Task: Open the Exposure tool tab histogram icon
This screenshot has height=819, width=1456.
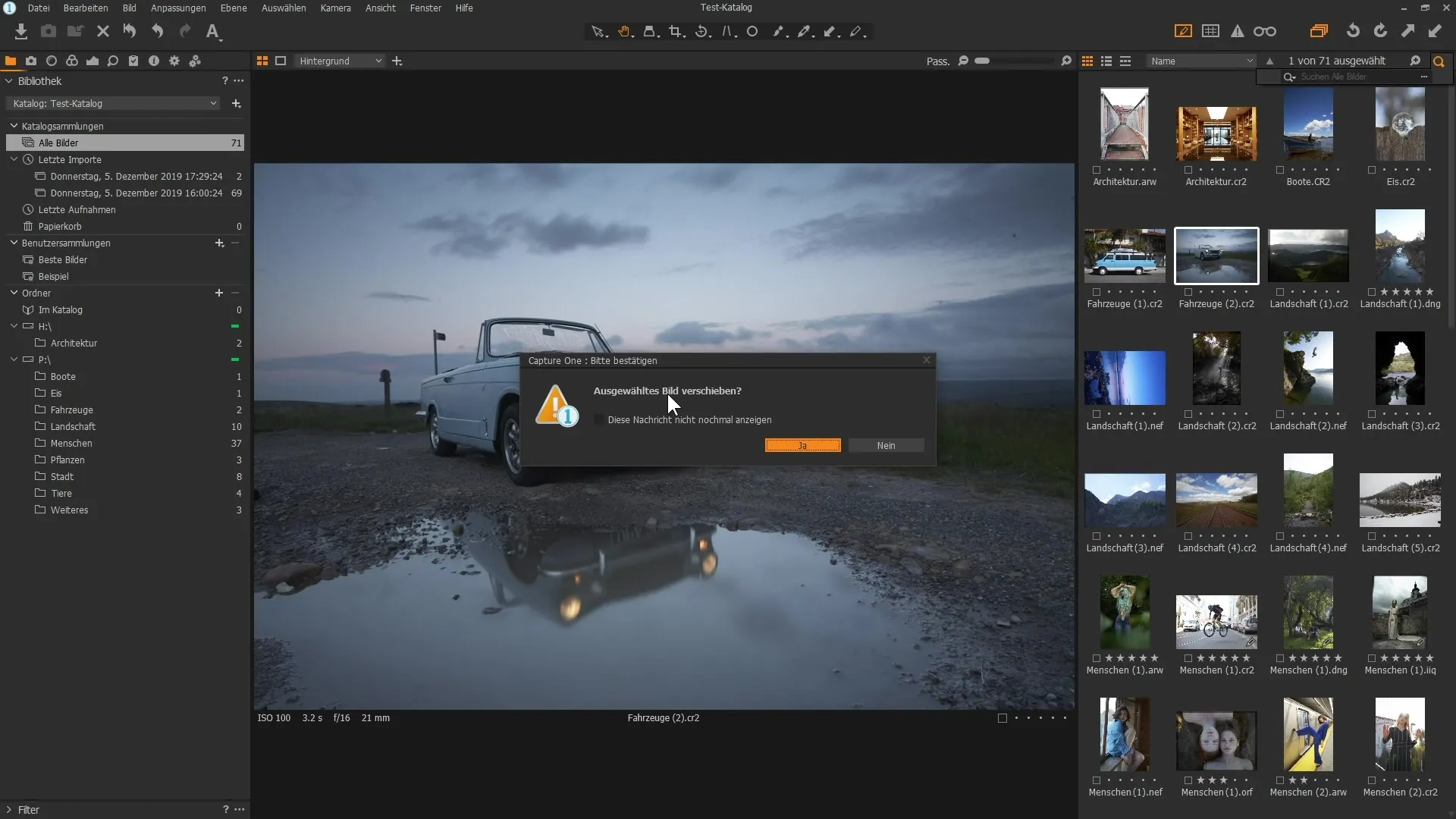Action: click(93, 61)
